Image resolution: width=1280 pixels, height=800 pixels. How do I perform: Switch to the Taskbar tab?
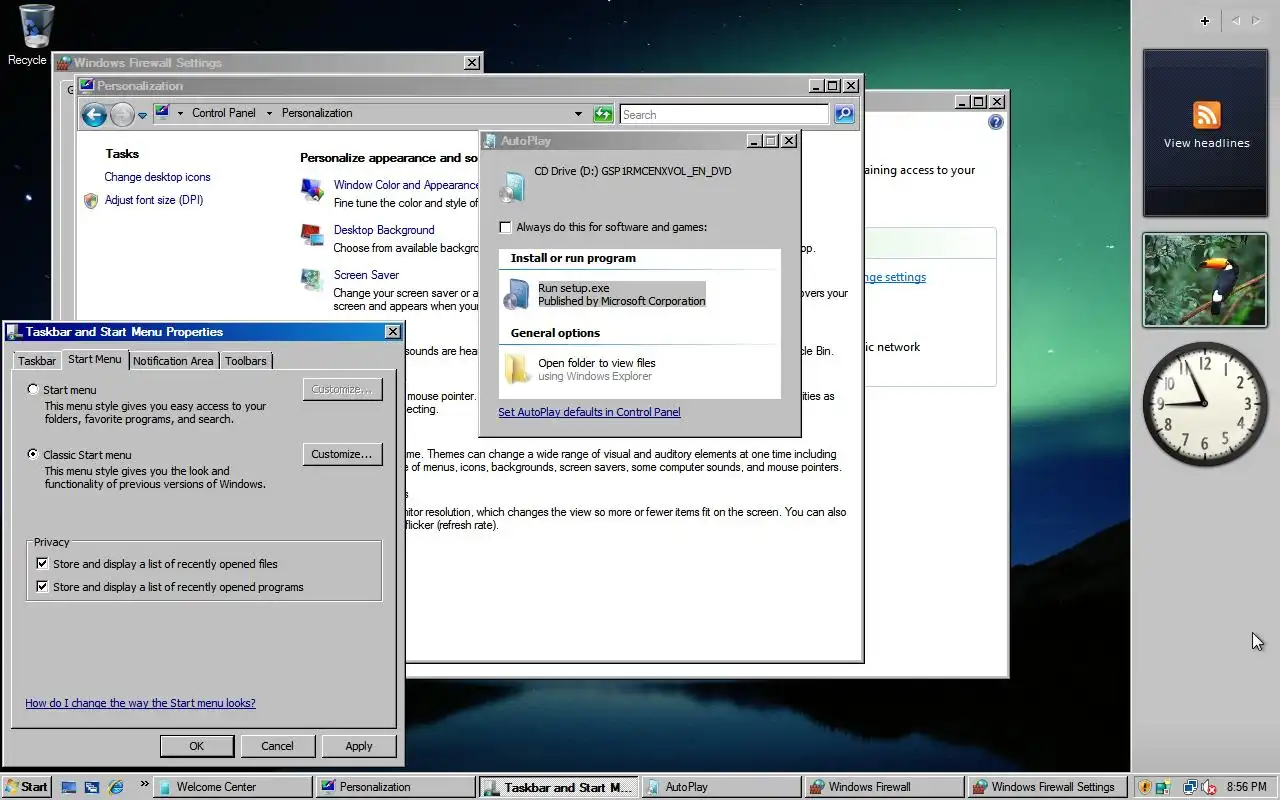(x=37, y=361)
